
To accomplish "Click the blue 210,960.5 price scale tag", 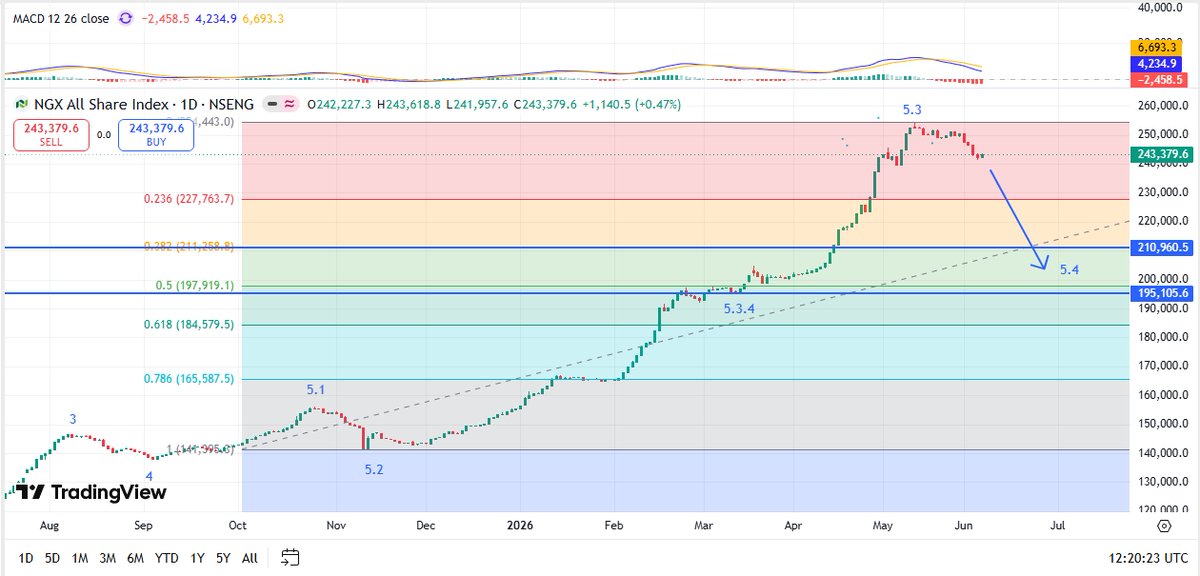I will pos(1162,247).
